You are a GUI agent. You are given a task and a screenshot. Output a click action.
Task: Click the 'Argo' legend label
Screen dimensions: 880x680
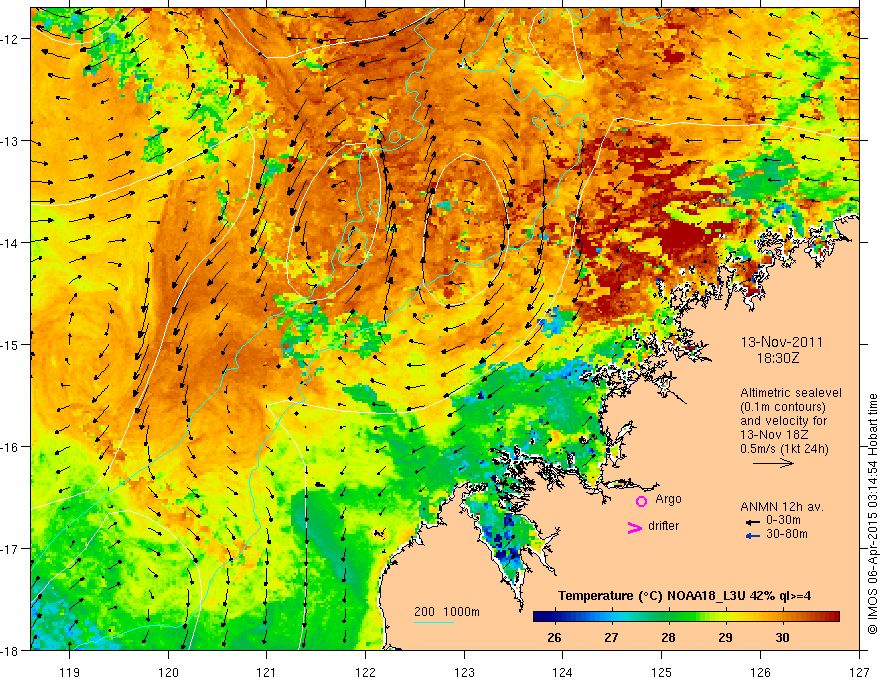coord(668,499)
